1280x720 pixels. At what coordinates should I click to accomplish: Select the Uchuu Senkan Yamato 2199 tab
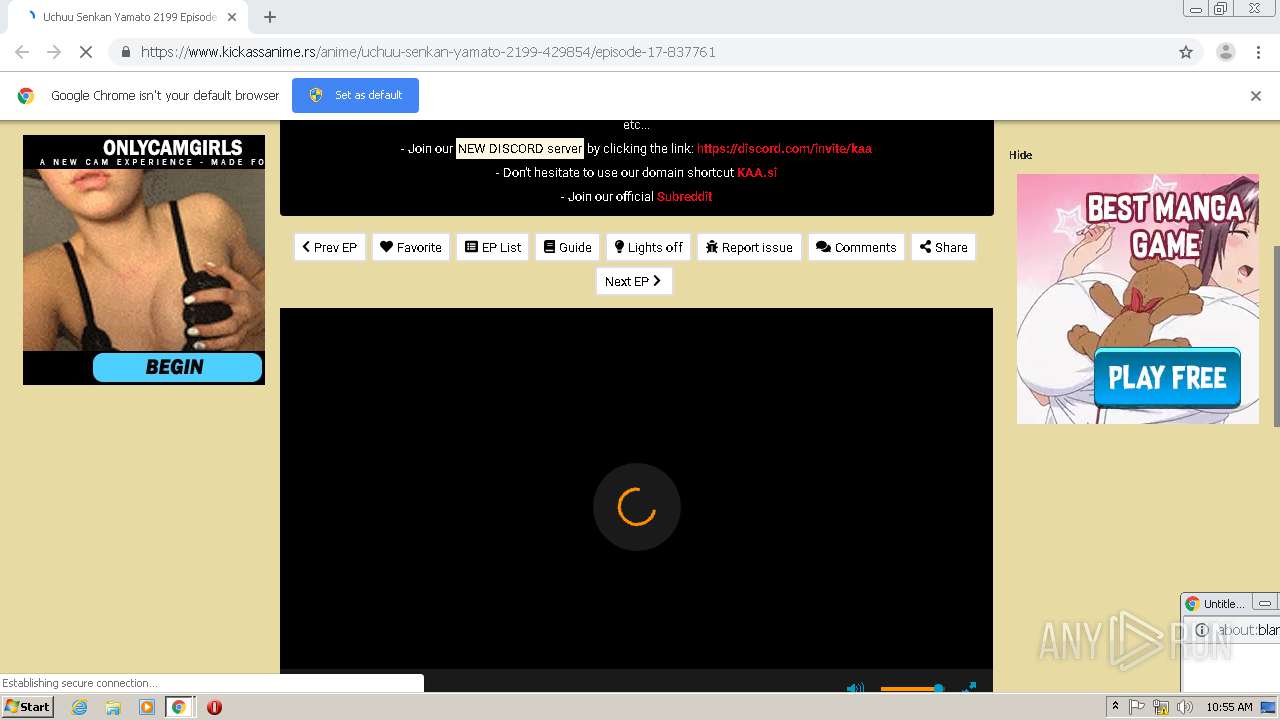click(130, 17)
